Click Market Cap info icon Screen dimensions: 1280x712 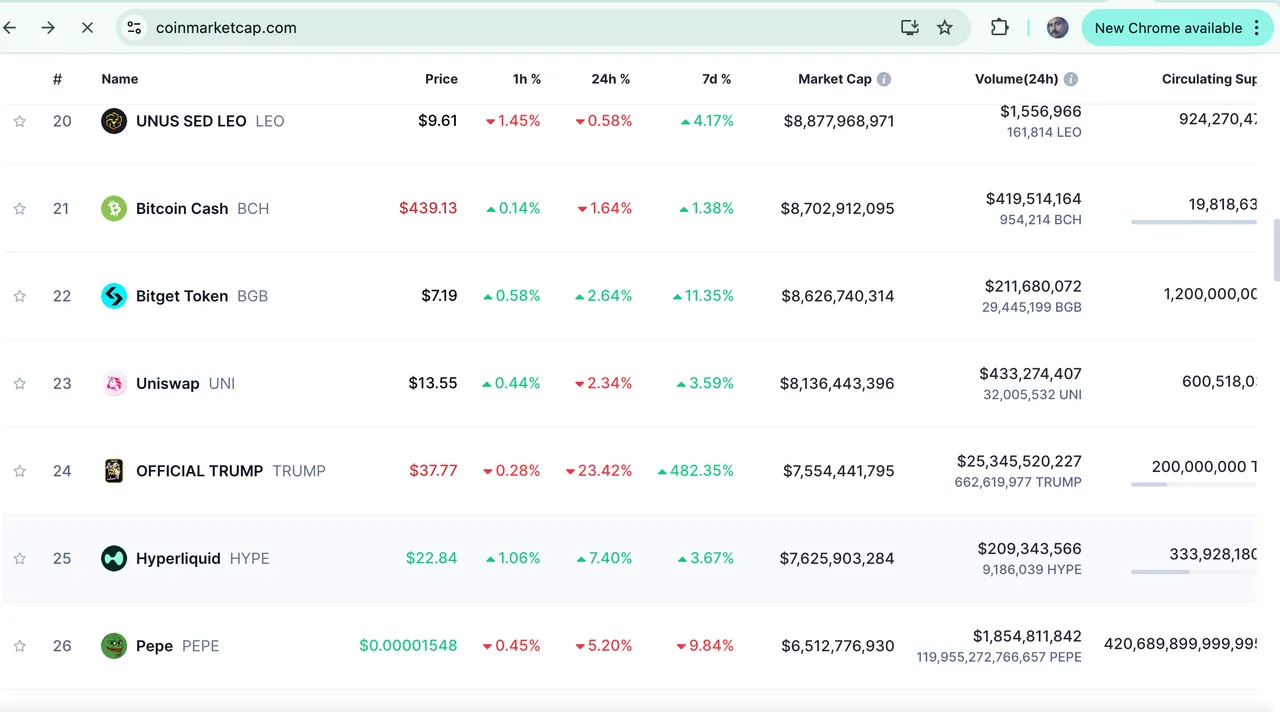coord(884,79)
